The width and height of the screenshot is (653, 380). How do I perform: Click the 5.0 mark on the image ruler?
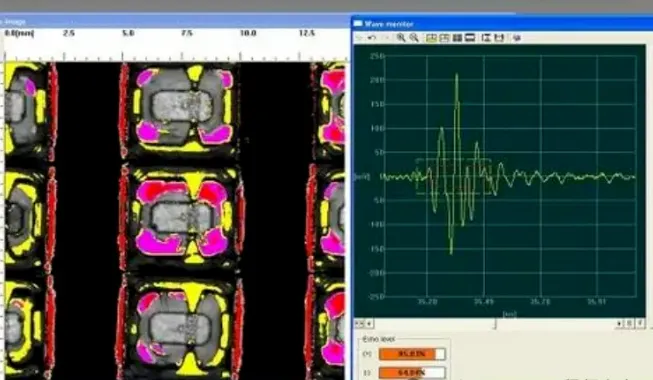128,33
